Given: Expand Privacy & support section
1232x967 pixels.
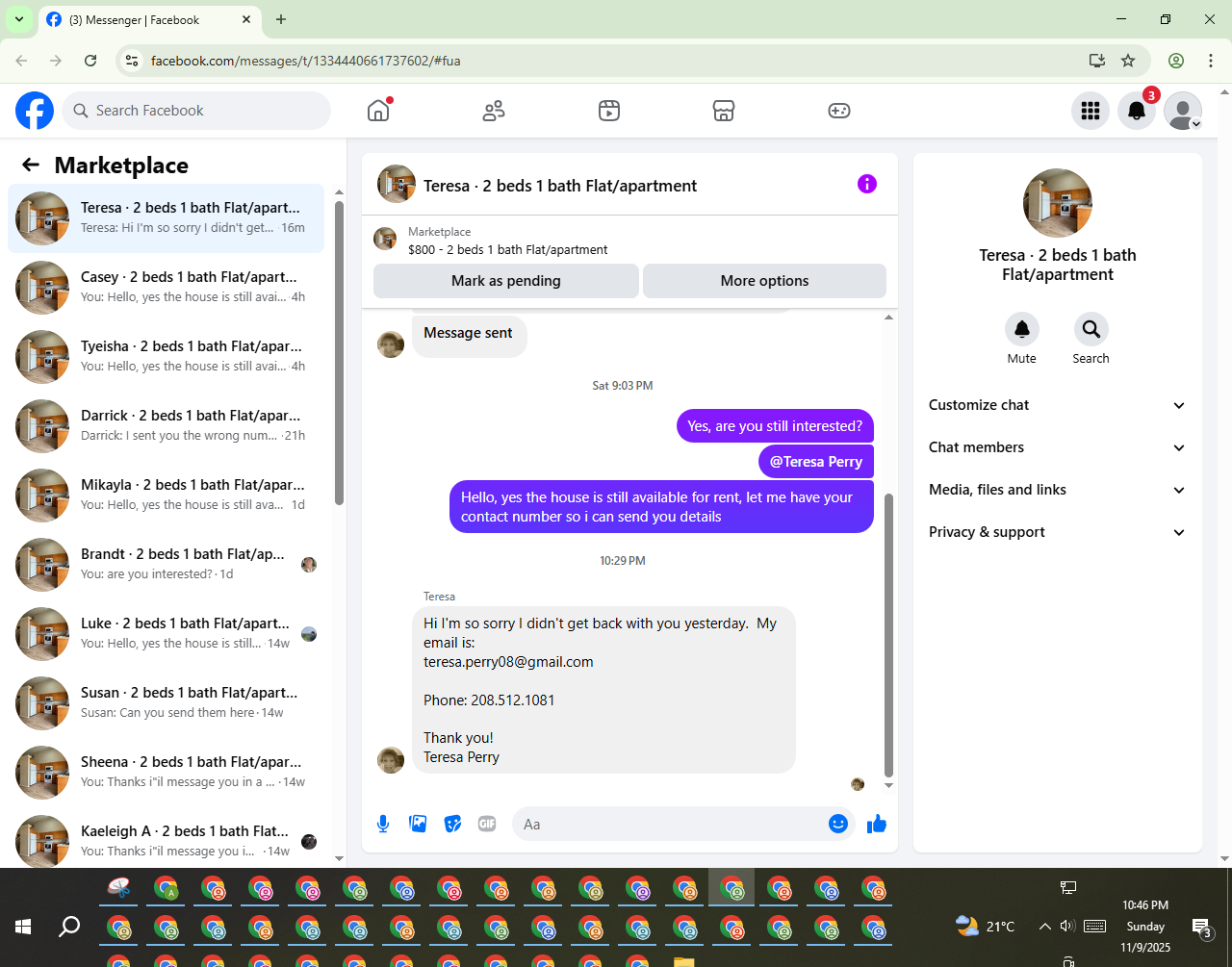Looking at the screenshot, I should pos(1057,532).
